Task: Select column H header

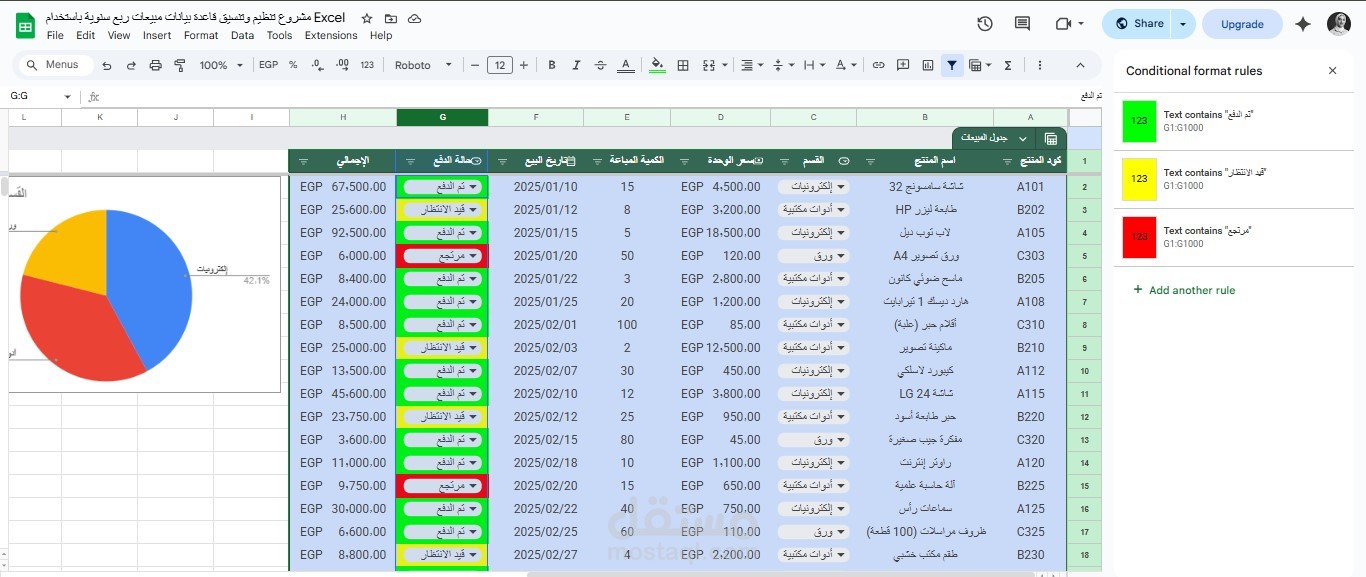Action: pos(343,117)
